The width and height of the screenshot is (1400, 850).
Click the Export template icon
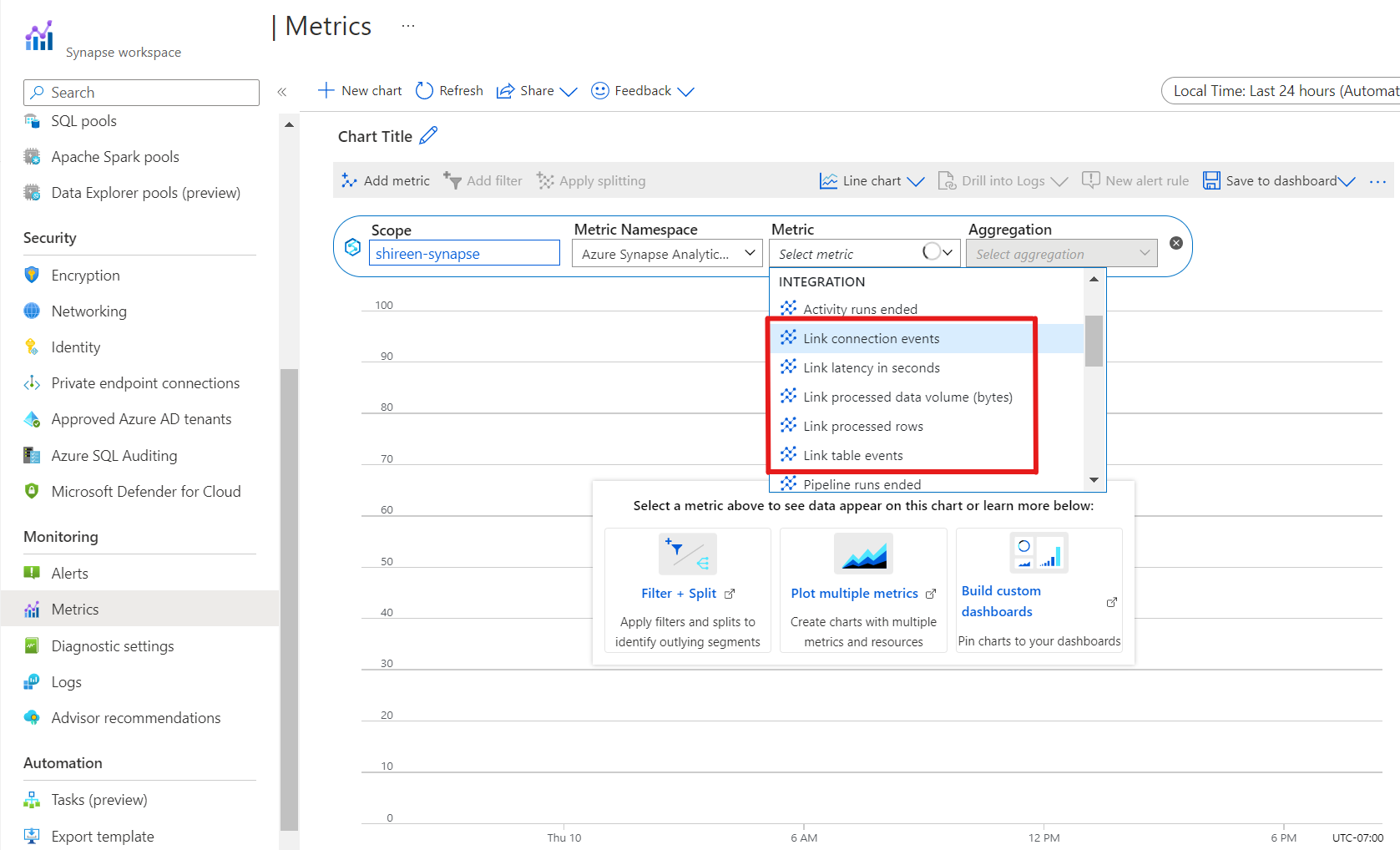pos(32,836)
